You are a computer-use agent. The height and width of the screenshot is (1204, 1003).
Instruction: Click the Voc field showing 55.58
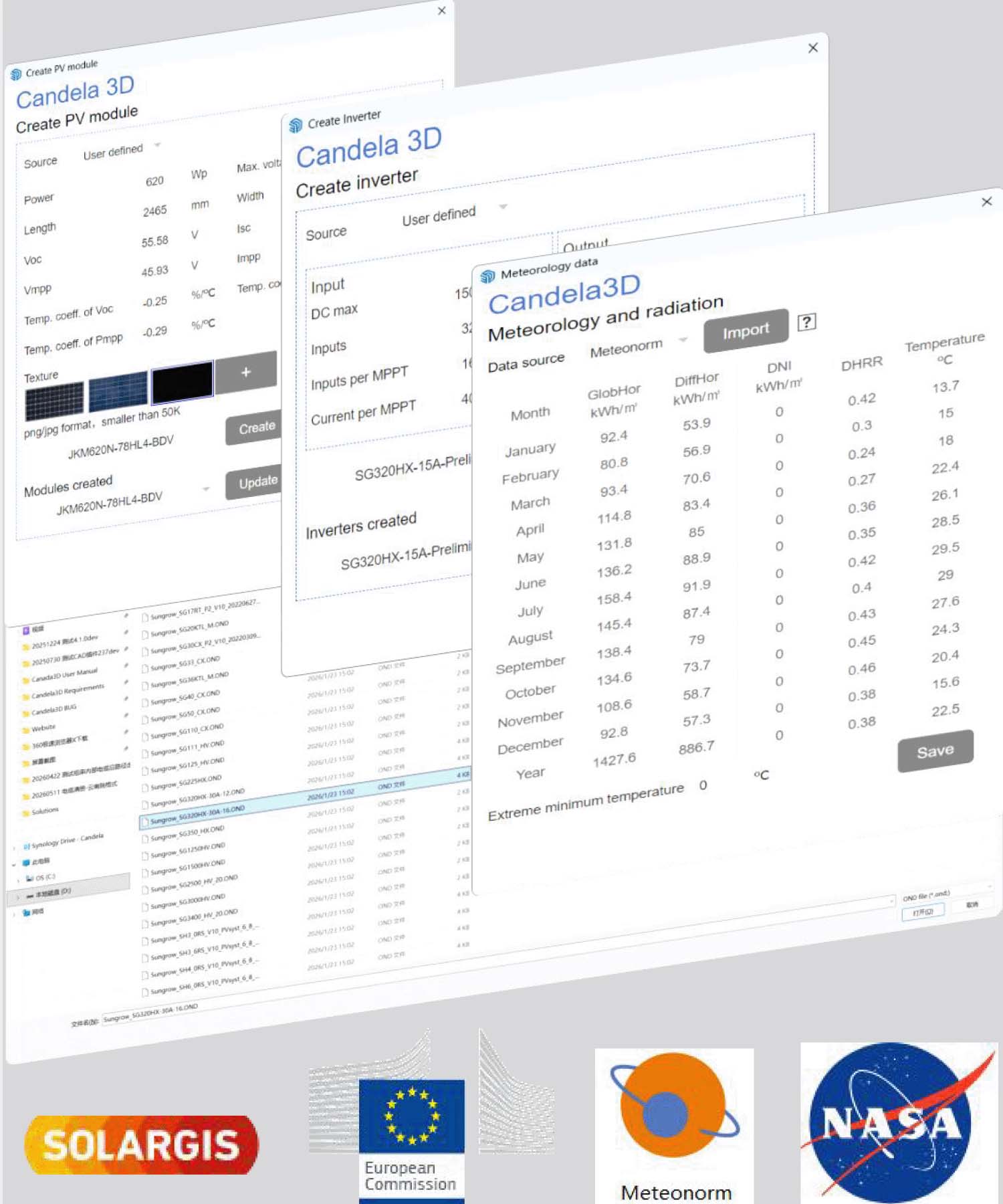[154, 241]
